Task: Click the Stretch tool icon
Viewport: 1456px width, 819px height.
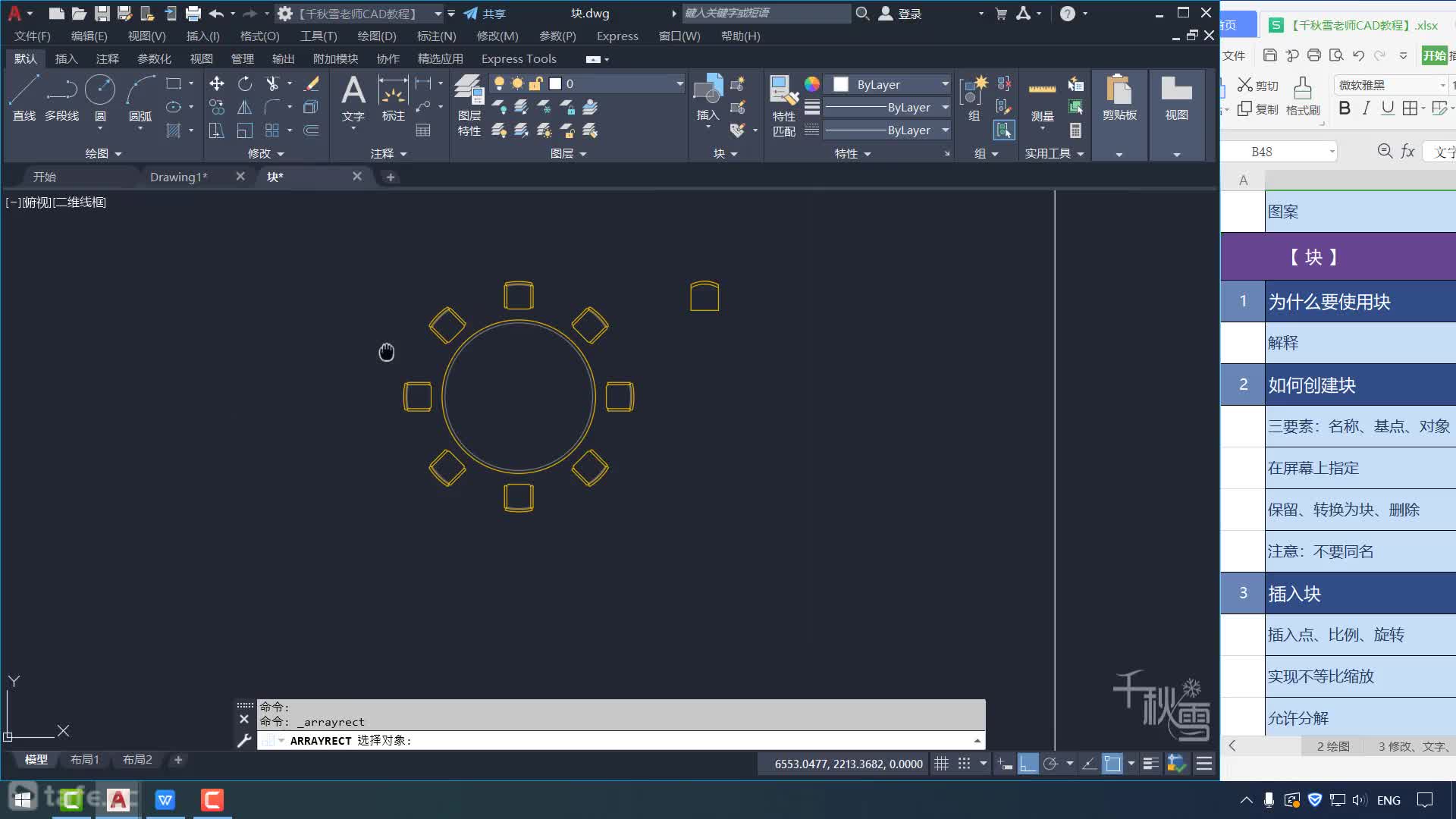Action: 217,130
